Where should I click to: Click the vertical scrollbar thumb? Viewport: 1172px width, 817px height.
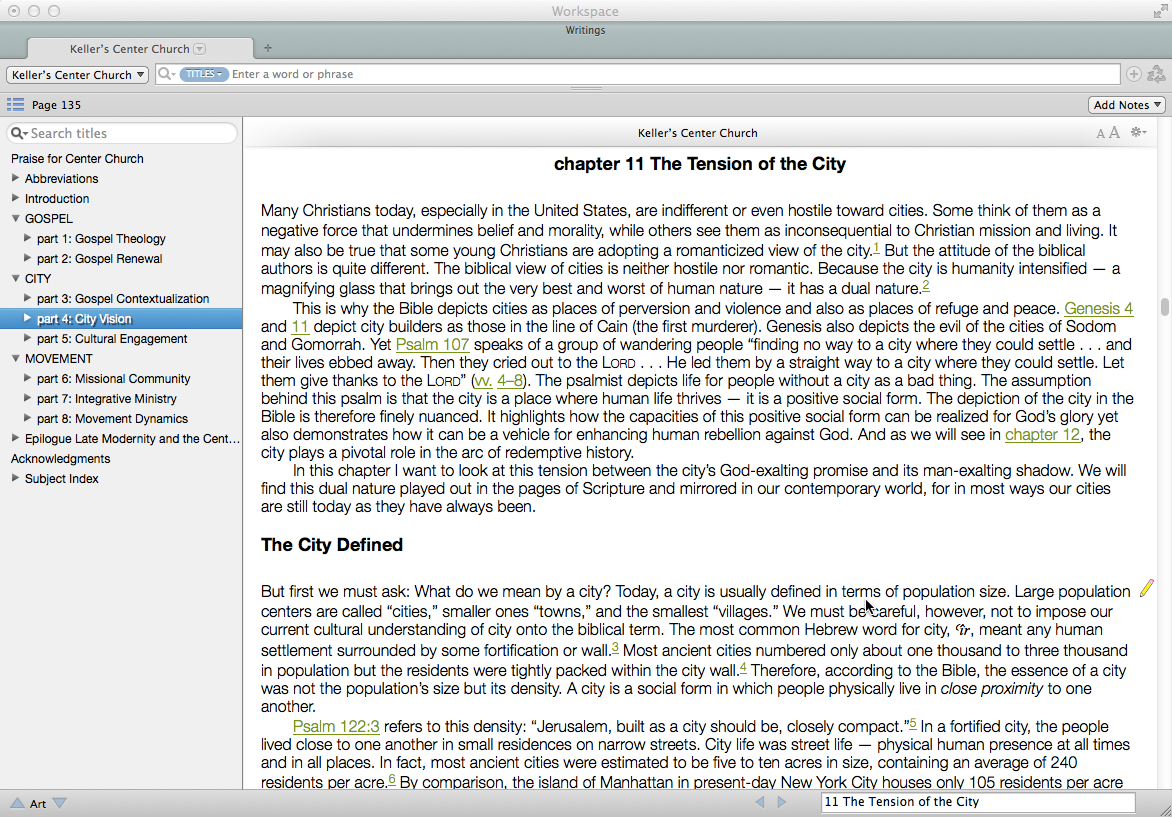(1165, 307)
